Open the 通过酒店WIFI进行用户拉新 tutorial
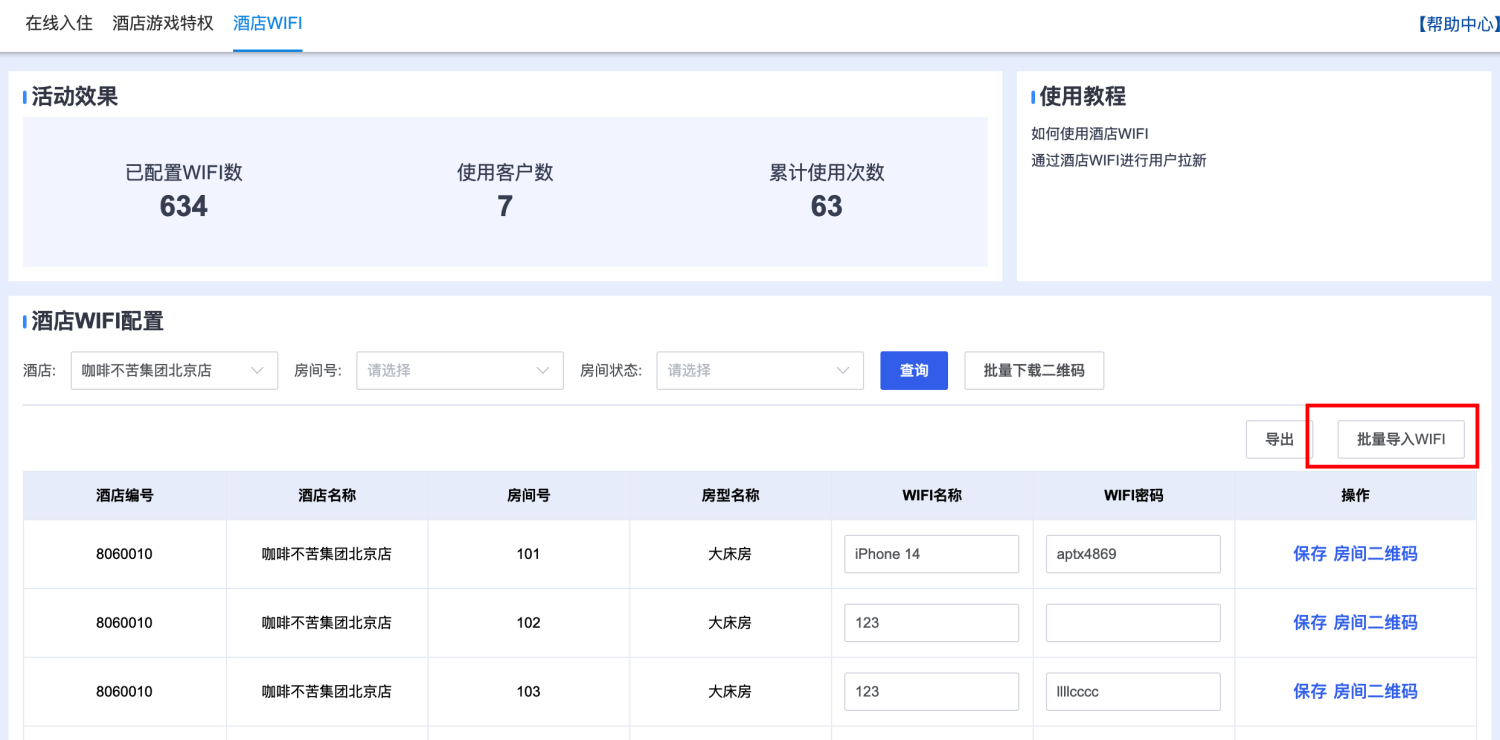Viewport: 1500px width, 740px height. point(1119,160)
